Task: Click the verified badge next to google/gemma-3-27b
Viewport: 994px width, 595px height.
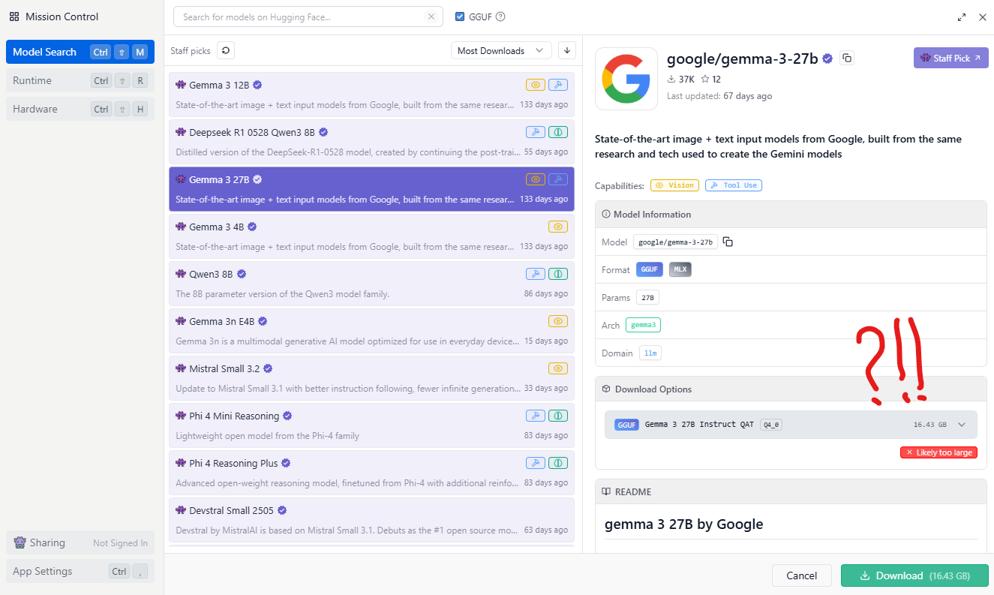Action: [827, 58]
